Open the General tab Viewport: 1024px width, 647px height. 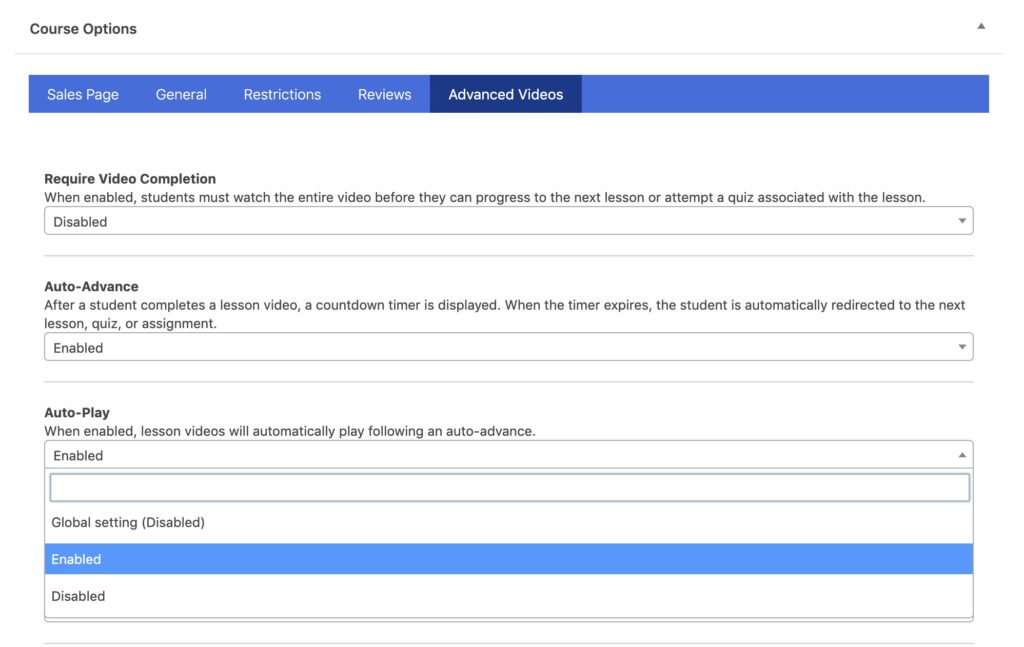pyautogui.click(x=181, y=94)
